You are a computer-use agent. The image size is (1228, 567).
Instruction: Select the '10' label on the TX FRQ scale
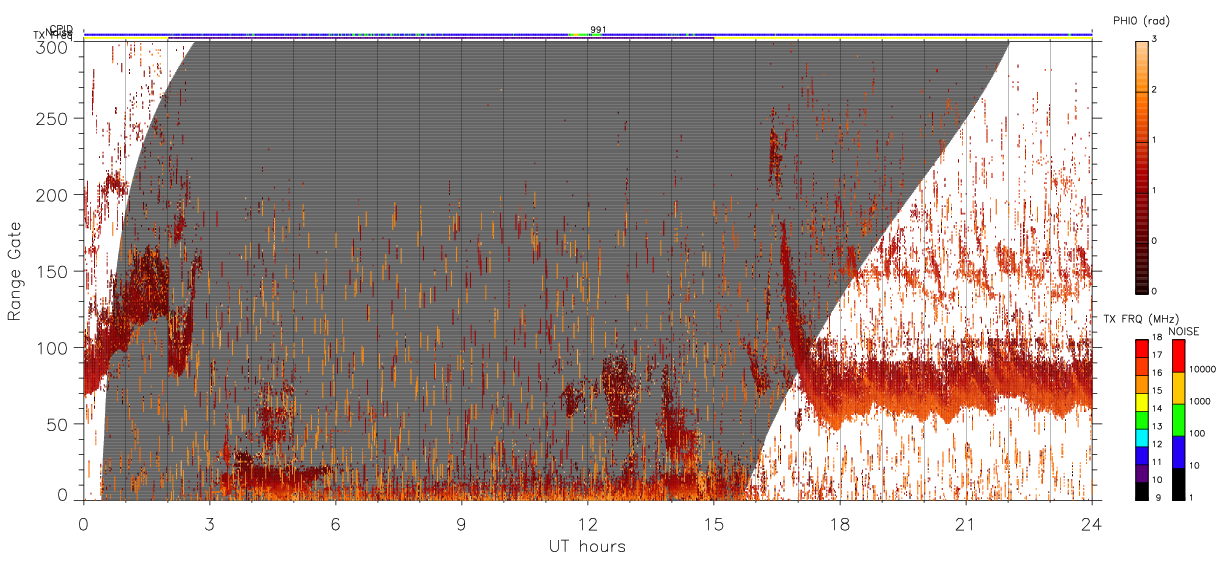(1158, 480)
